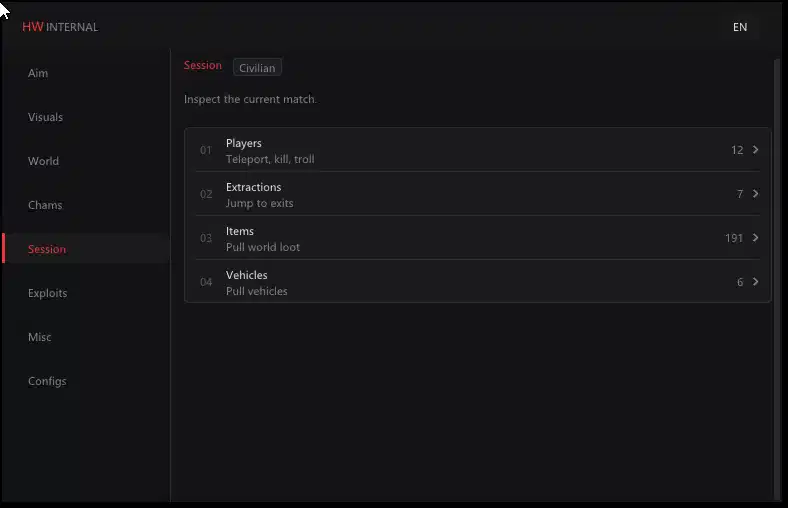The width and height of the screenshot is (788, 508).
Task: Click the row number 01
Action: click(206, 150)
